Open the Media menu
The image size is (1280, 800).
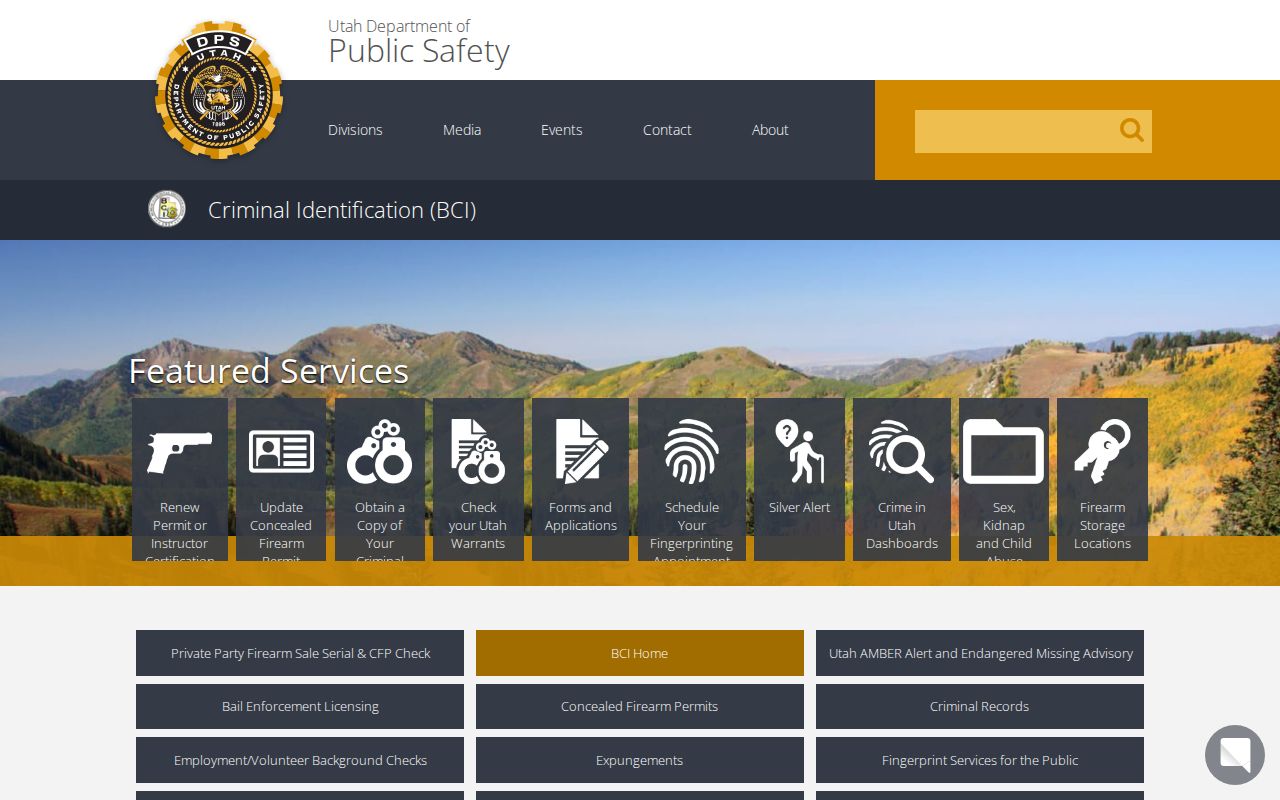click(462, 130)
